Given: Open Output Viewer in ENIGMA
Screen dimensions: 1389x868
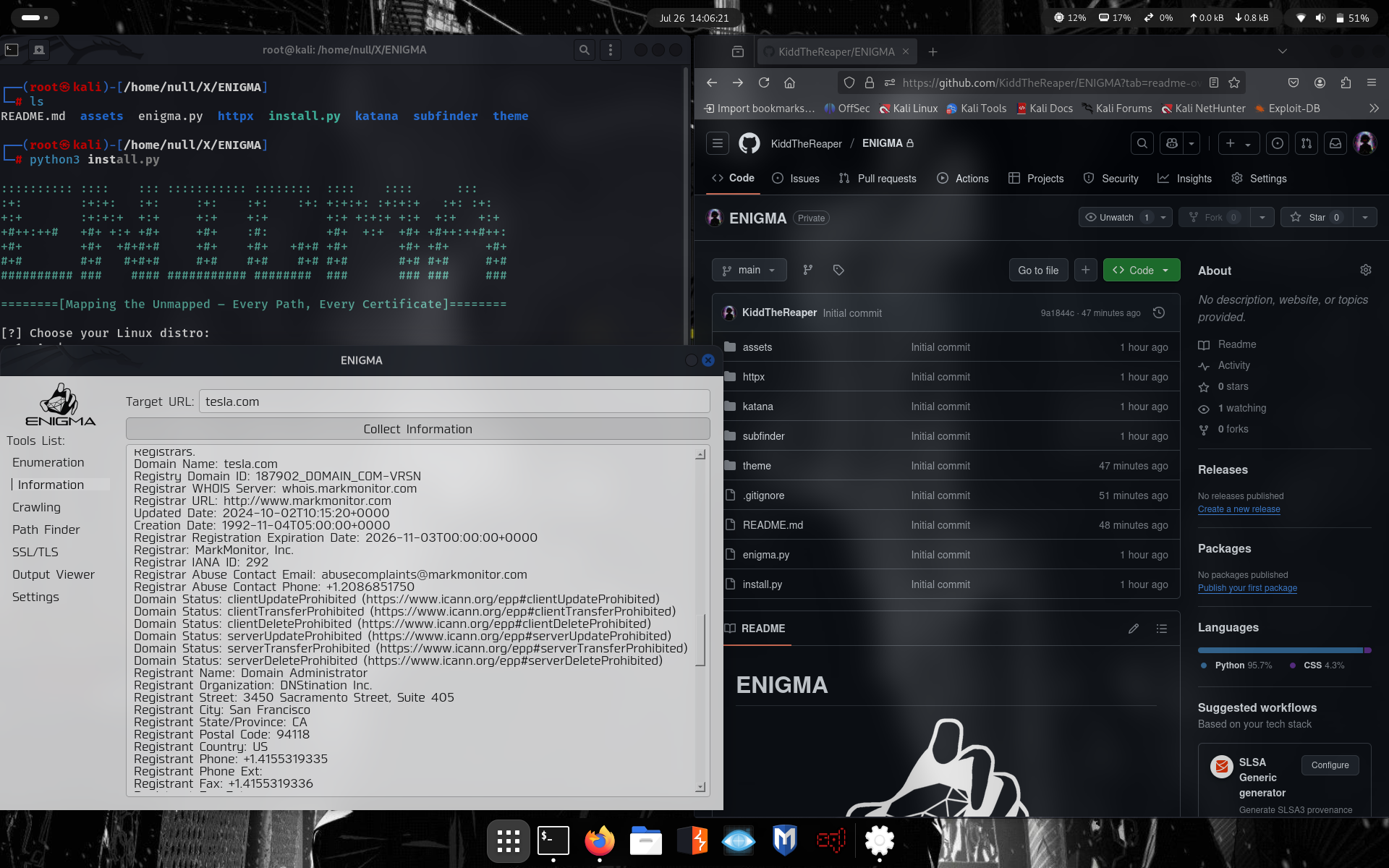Looking at the screenshot, I should tap(54, 574).
